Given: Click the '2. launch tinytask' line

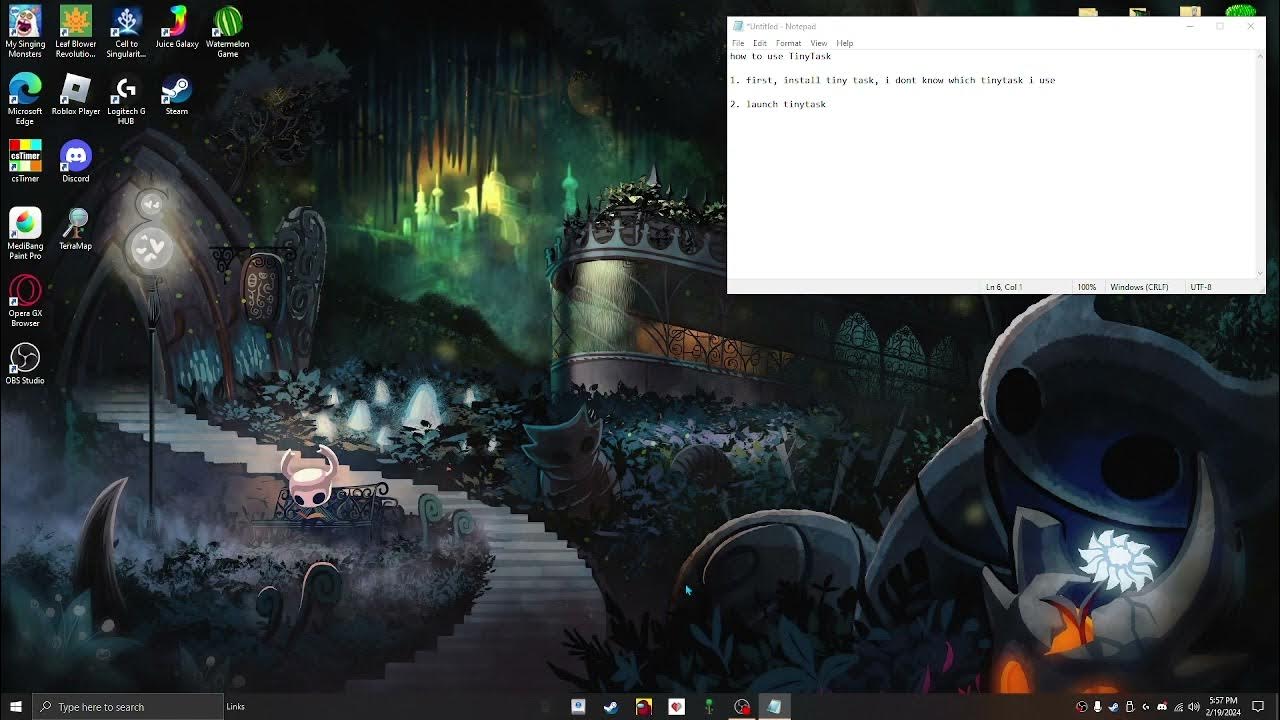Looking at the screenshot, I should (778, 104).
